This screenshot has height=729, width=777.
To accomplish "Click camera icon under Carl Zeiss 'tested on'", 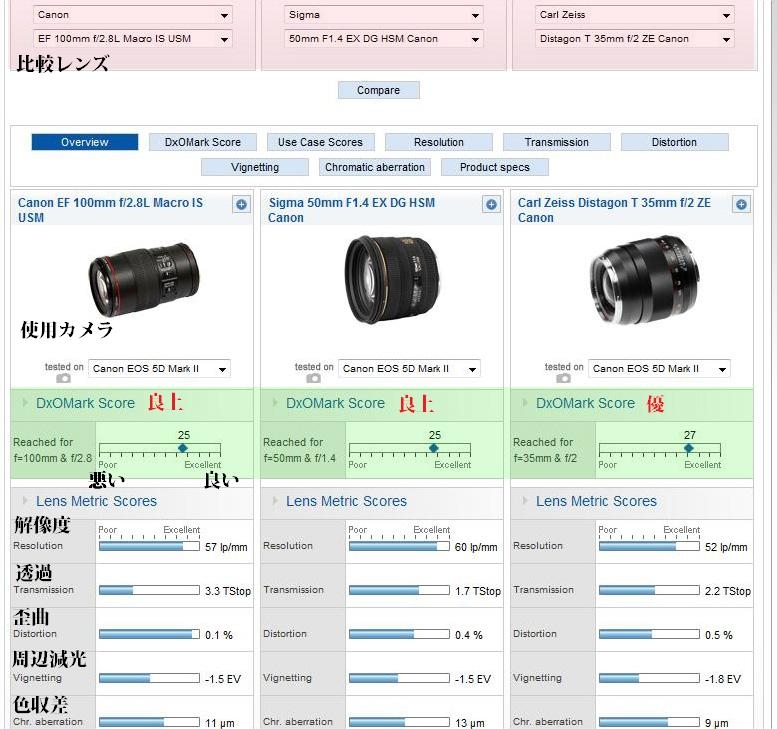I will click(563, 379).
